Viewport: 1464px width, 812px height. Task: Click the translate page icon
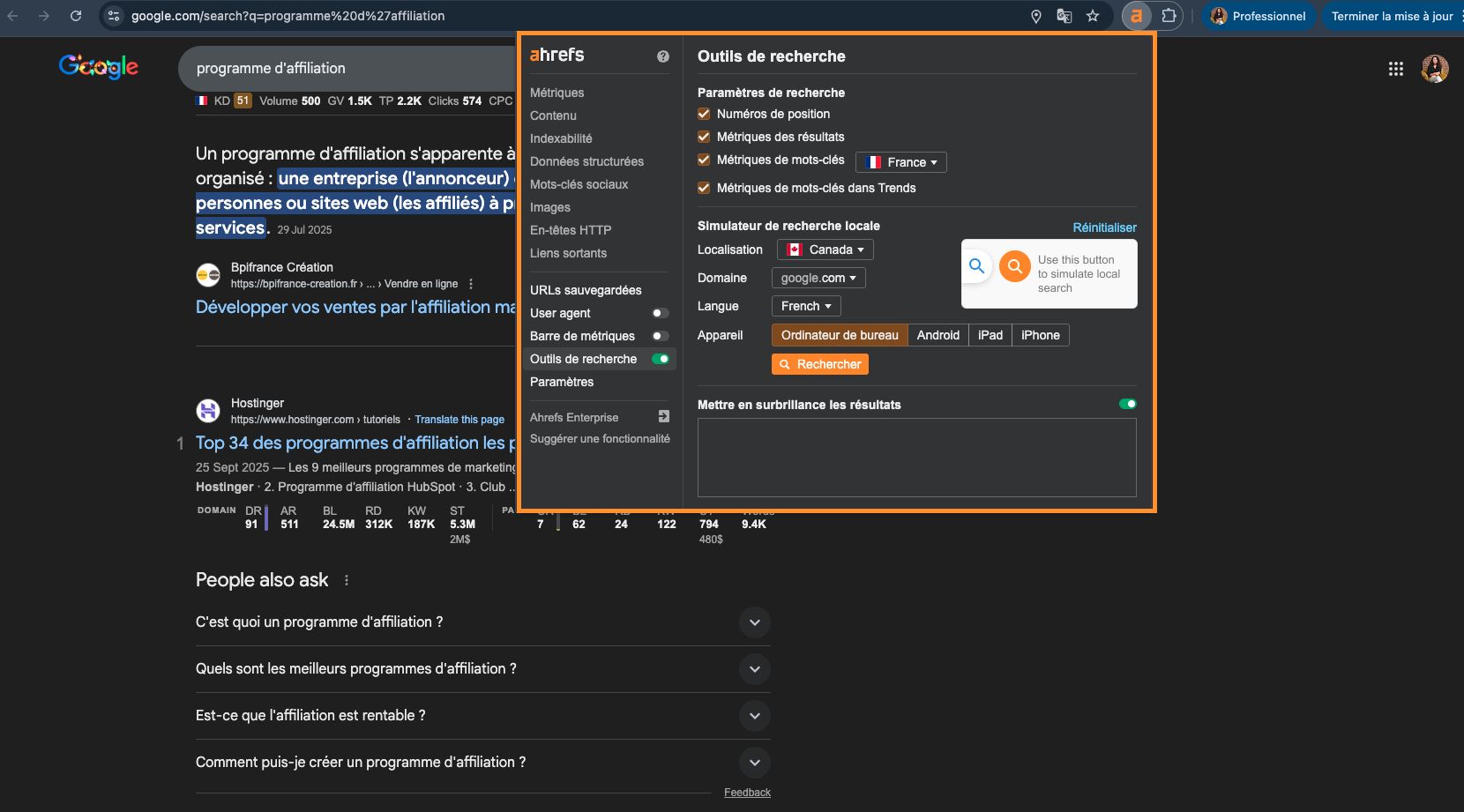1064,16
